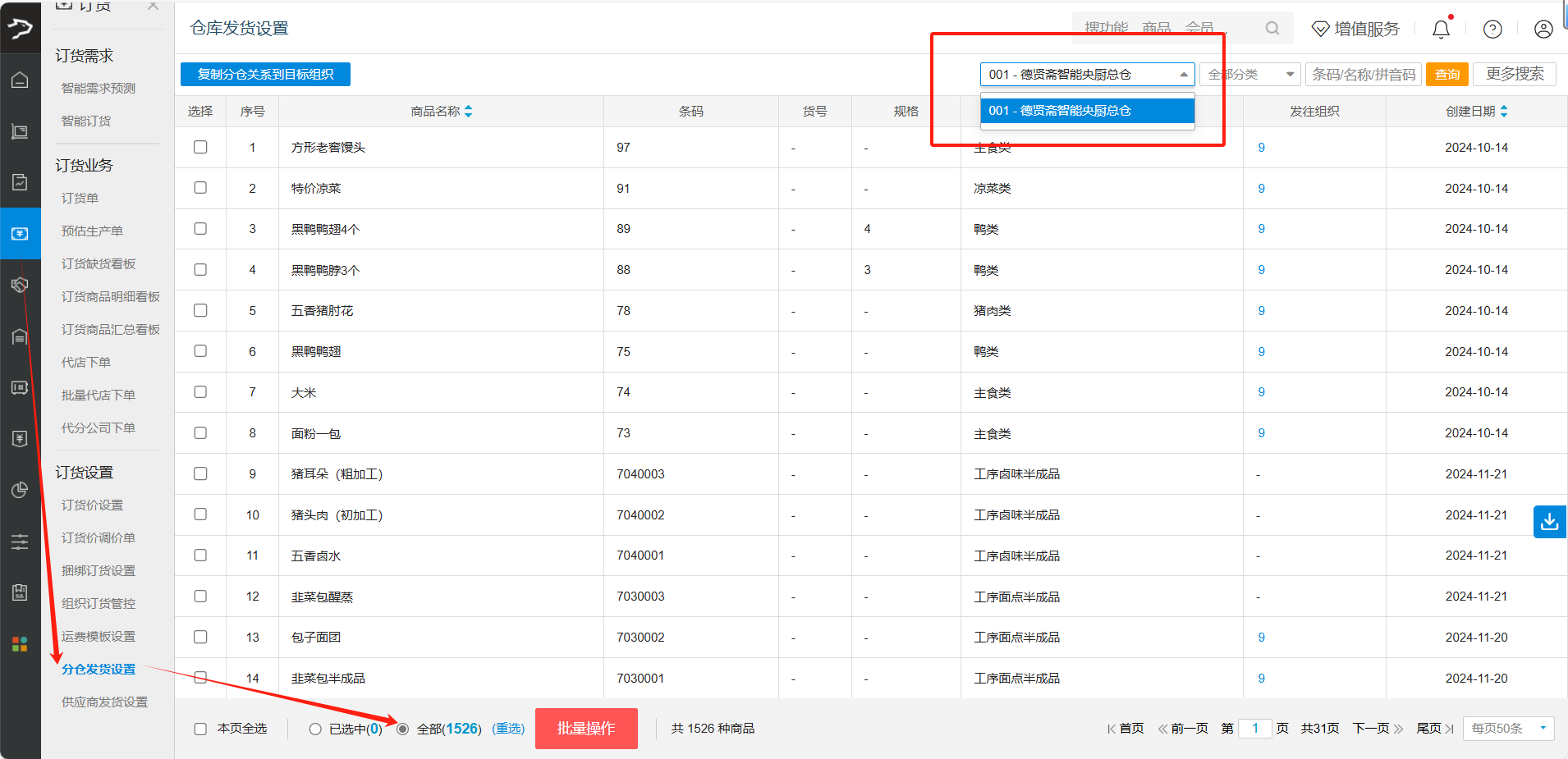Click the handshake sidebar icon
Screen dimensions: 1568x759
tap(20, 285)
